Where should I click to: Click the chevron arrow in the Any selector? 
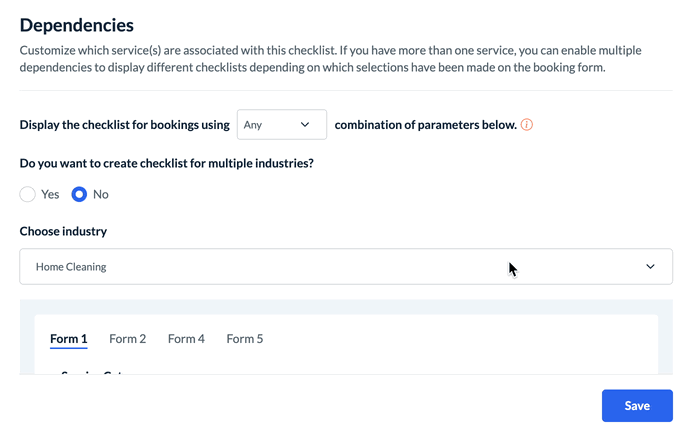pos(305,125)
